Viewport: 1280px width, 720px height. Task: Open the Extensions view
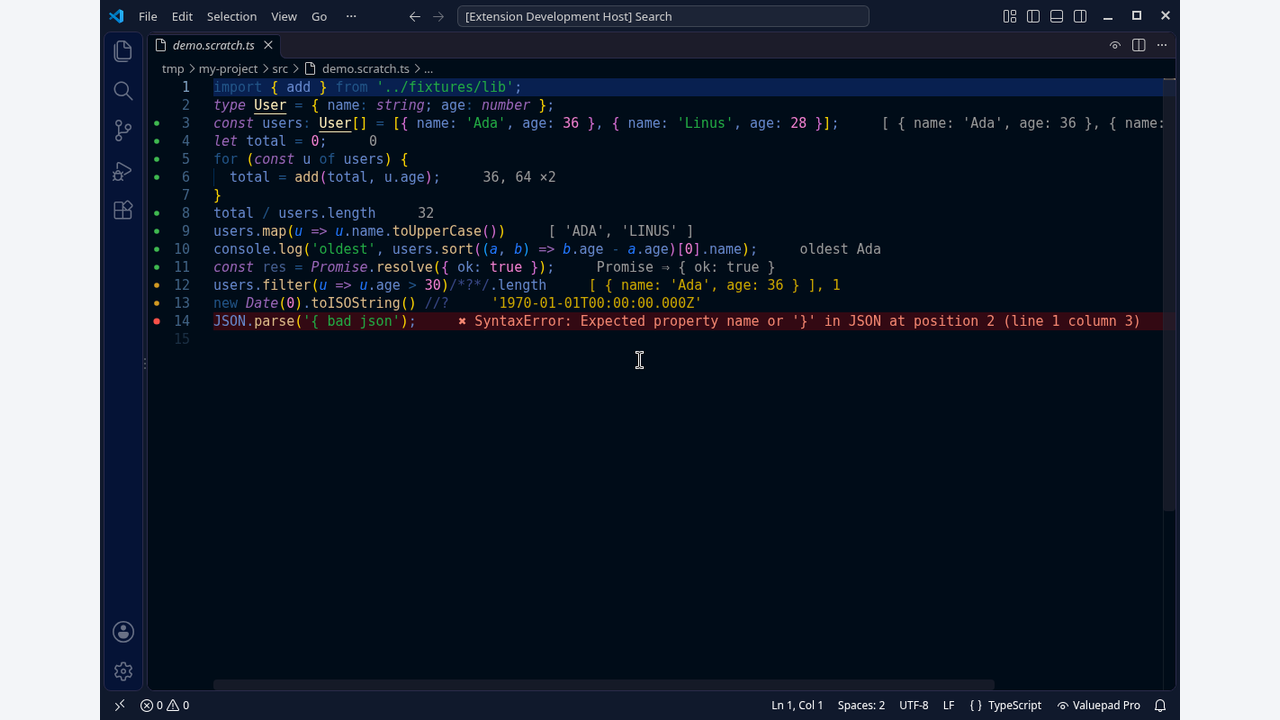tap(123, 211)
